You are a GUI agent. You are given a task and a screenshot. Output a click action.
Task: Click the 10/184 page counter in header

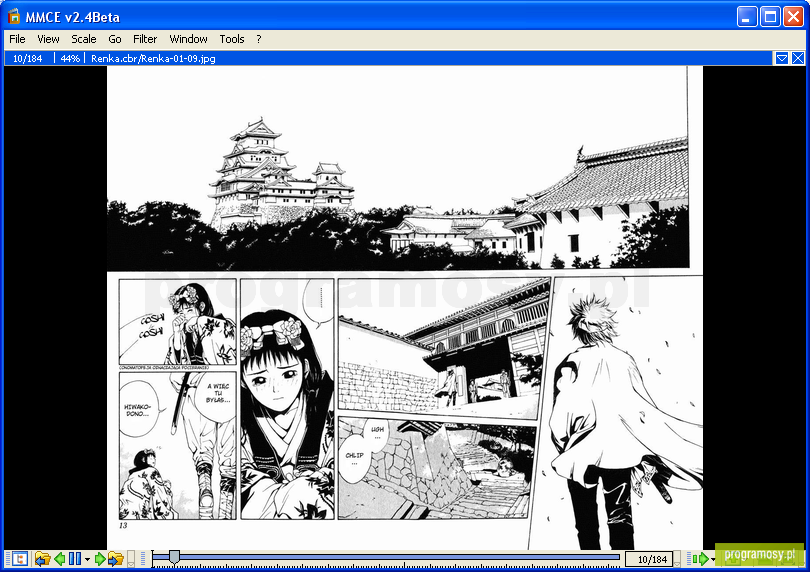27,58
